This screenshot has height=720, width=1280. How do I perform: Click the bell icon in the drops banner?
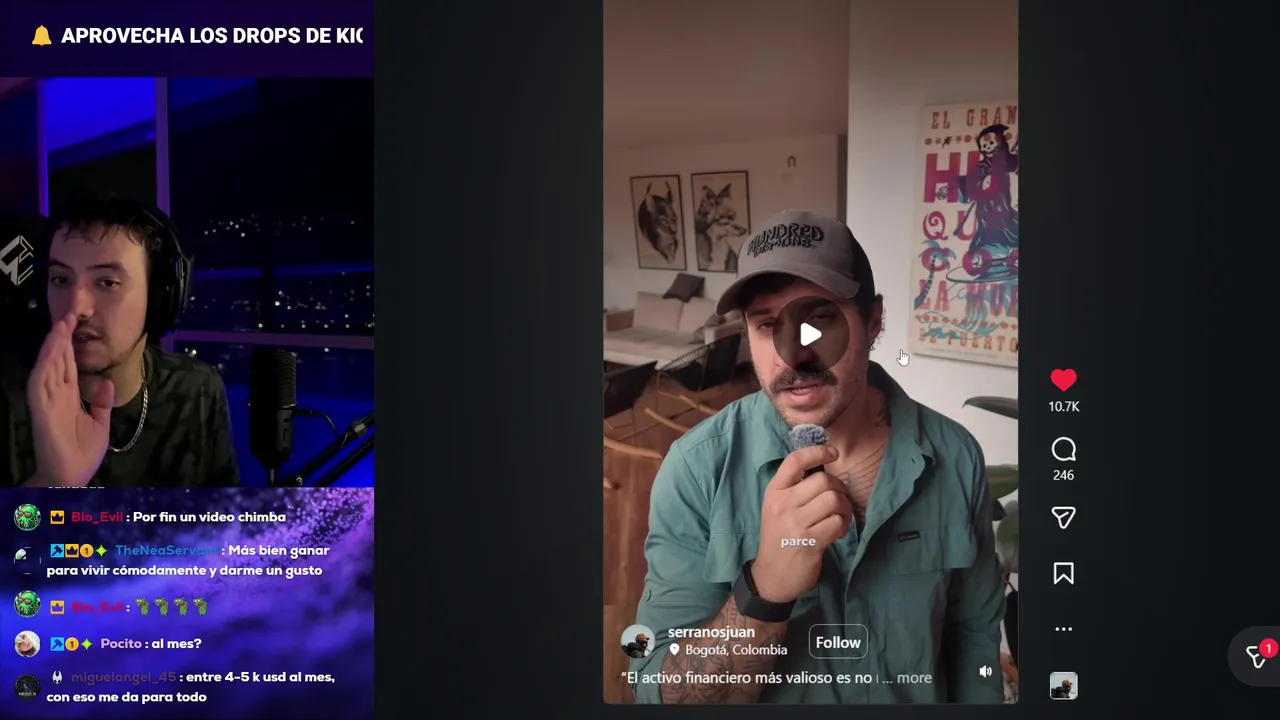(x=41, y=36)
